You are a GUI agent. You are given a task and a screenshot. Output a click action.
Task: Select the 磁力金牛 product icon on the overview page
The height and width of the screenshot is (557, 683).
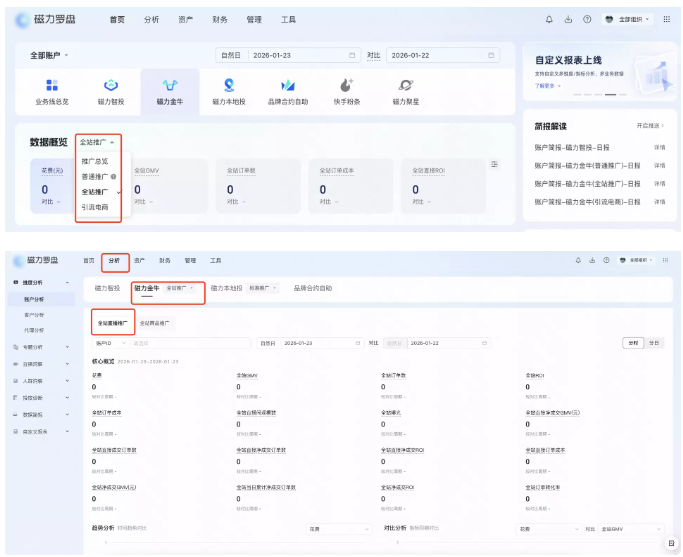coord(170,85)
